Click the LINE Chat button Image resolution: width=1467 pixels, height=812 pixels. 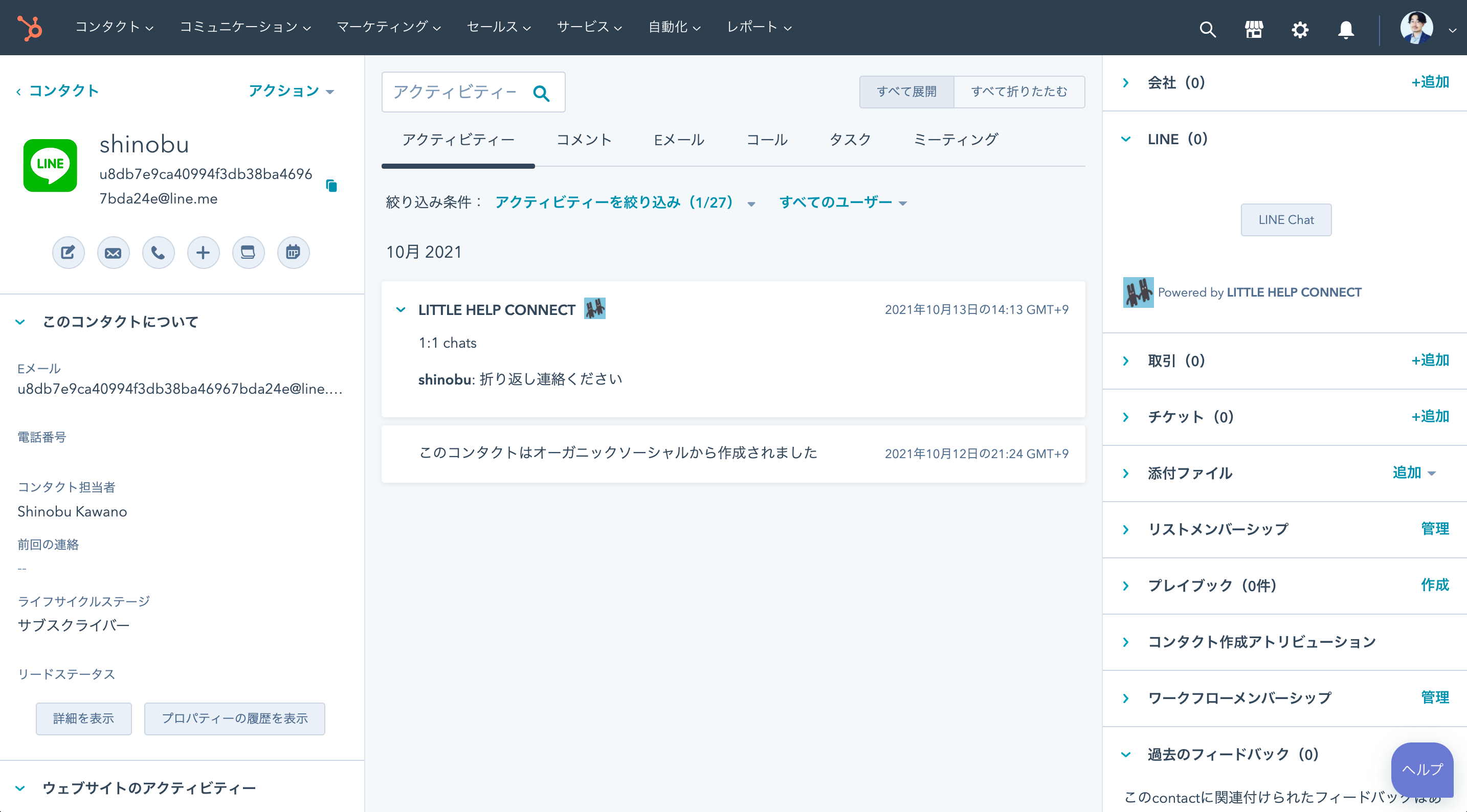[1286, 220]
